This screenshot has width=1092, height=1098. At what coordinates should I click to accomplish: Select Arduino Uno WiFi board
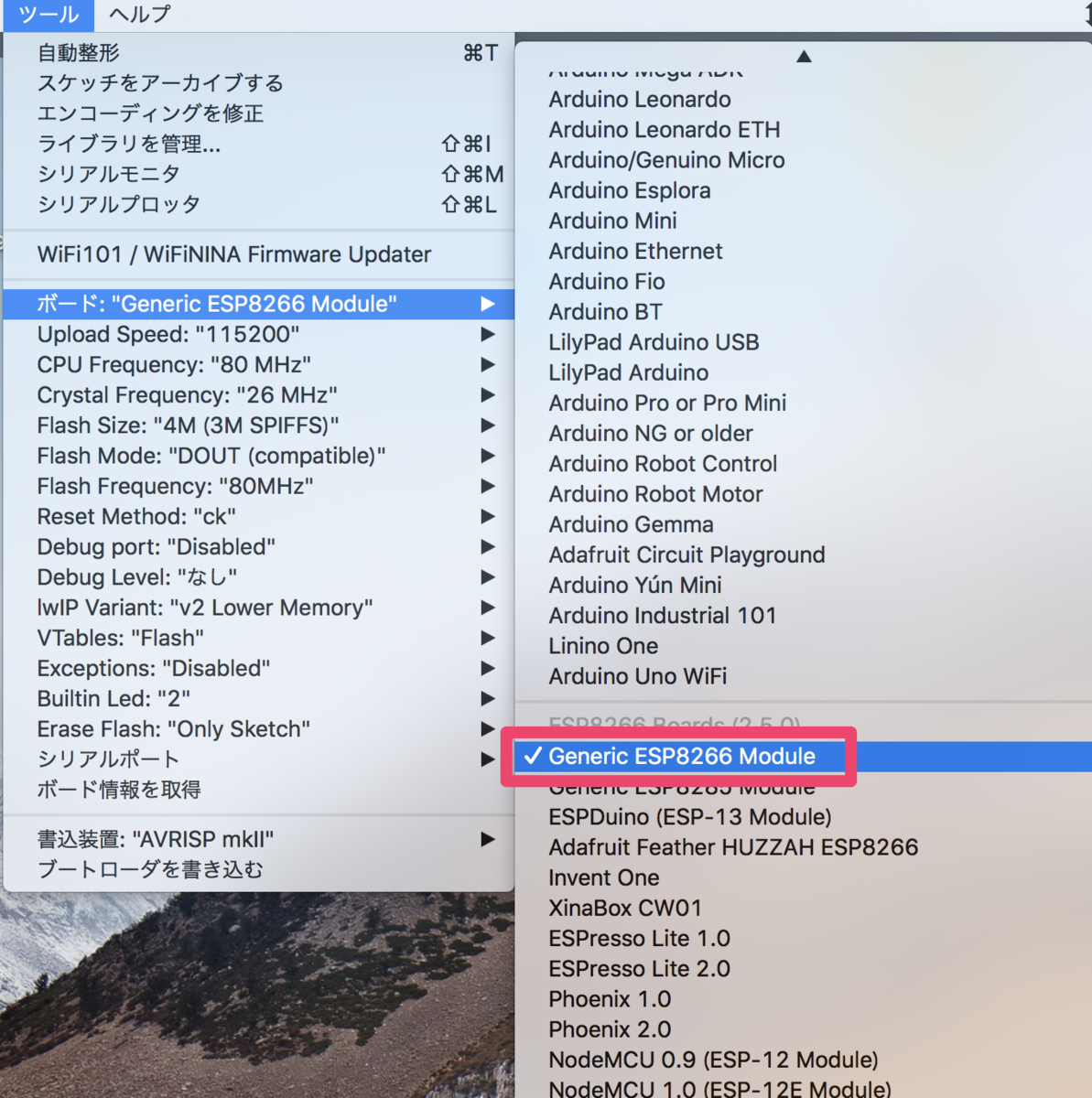(x=804, y=675)
